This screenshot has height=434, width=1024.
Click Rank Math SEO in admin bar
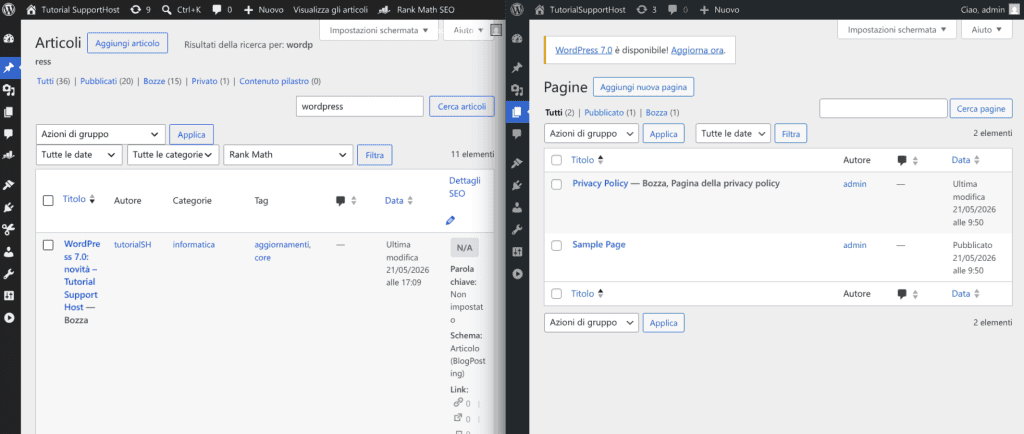tap(417, 10)
